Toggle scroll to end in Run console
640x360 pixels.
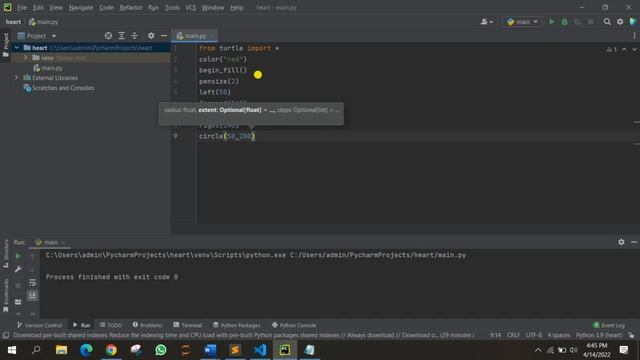pyautogui.click(x=33, y=295)
